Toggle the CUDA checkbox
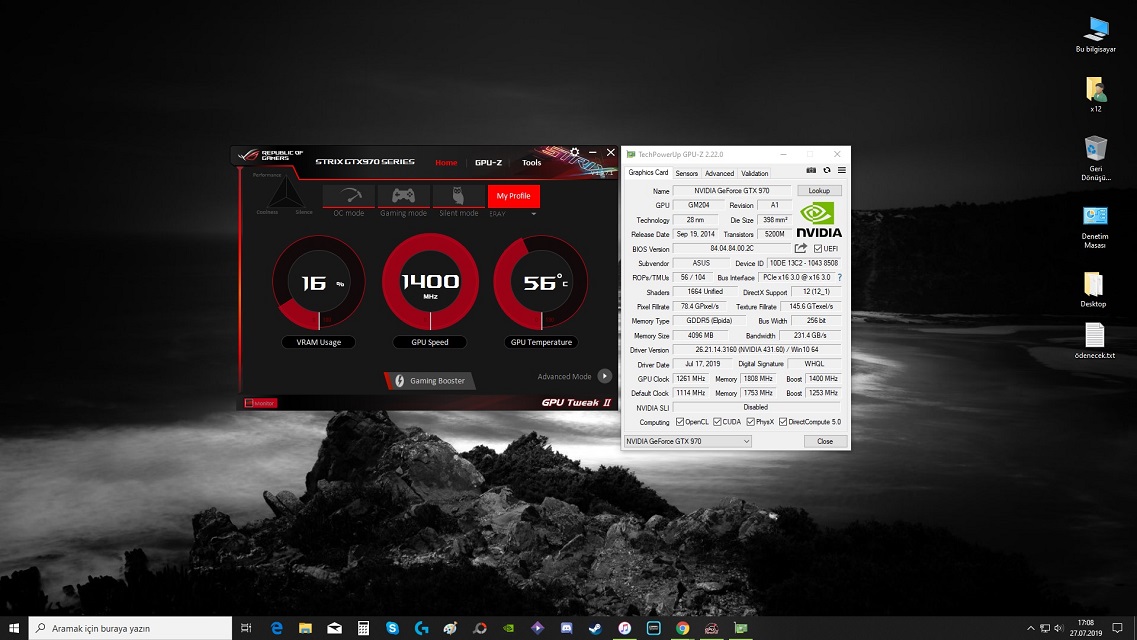Viewport: 1137px width, 640px height. click(717, 422)
